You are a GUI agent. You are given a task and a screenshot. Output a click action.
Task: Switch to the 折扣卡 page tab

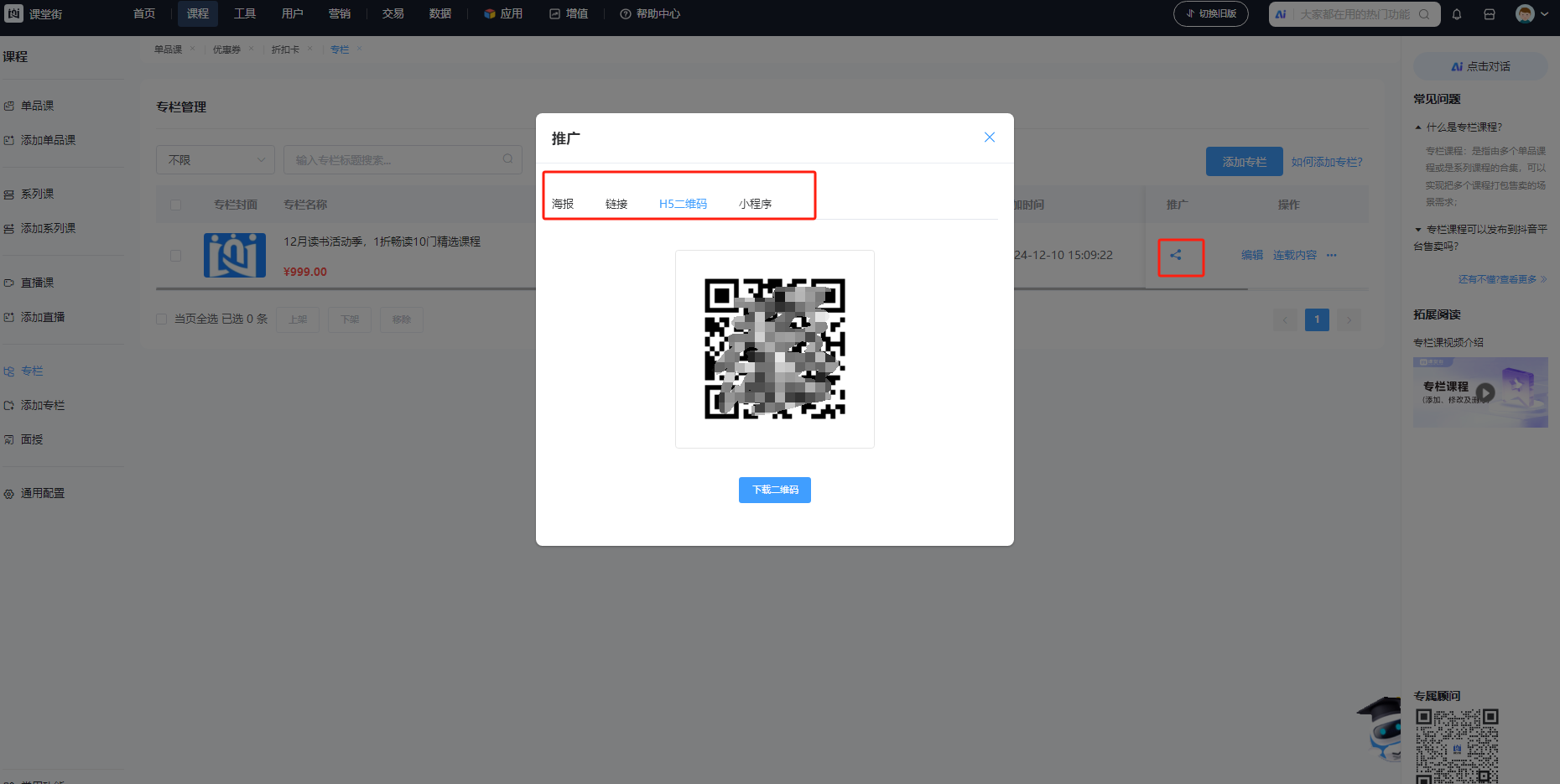click(285, 49)
